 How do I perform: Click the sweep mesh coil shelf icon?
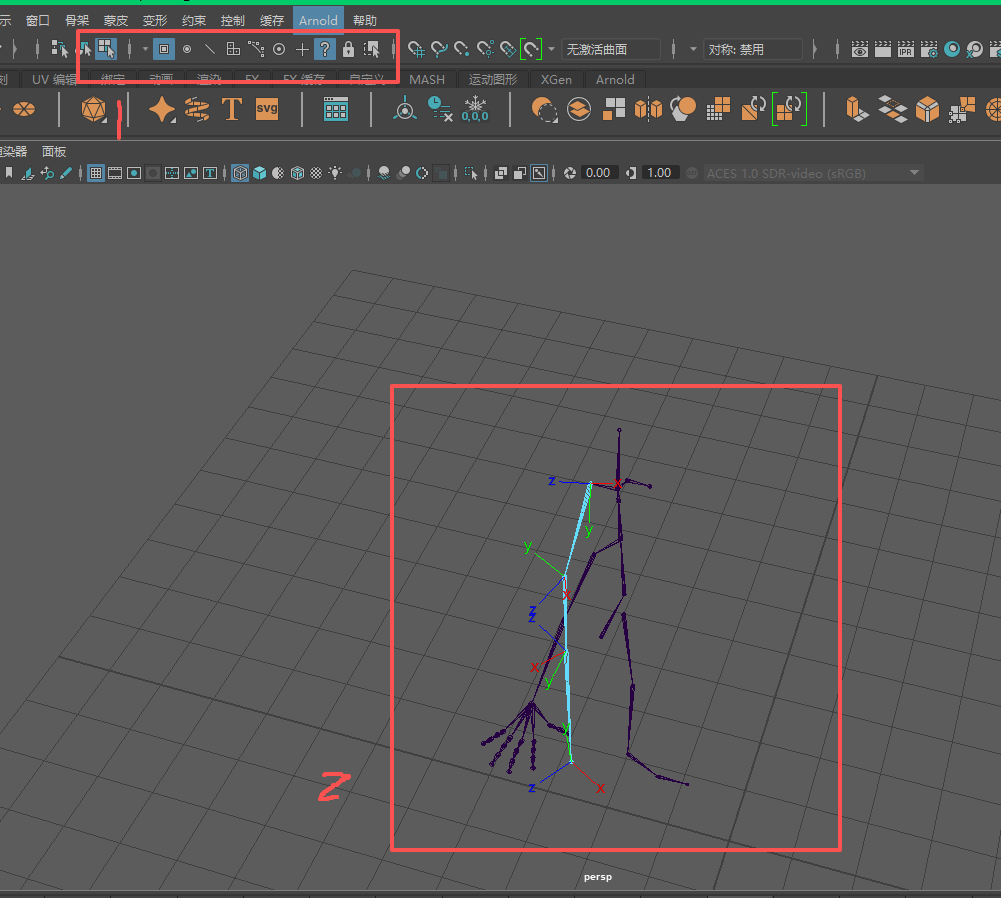(197, 109)
